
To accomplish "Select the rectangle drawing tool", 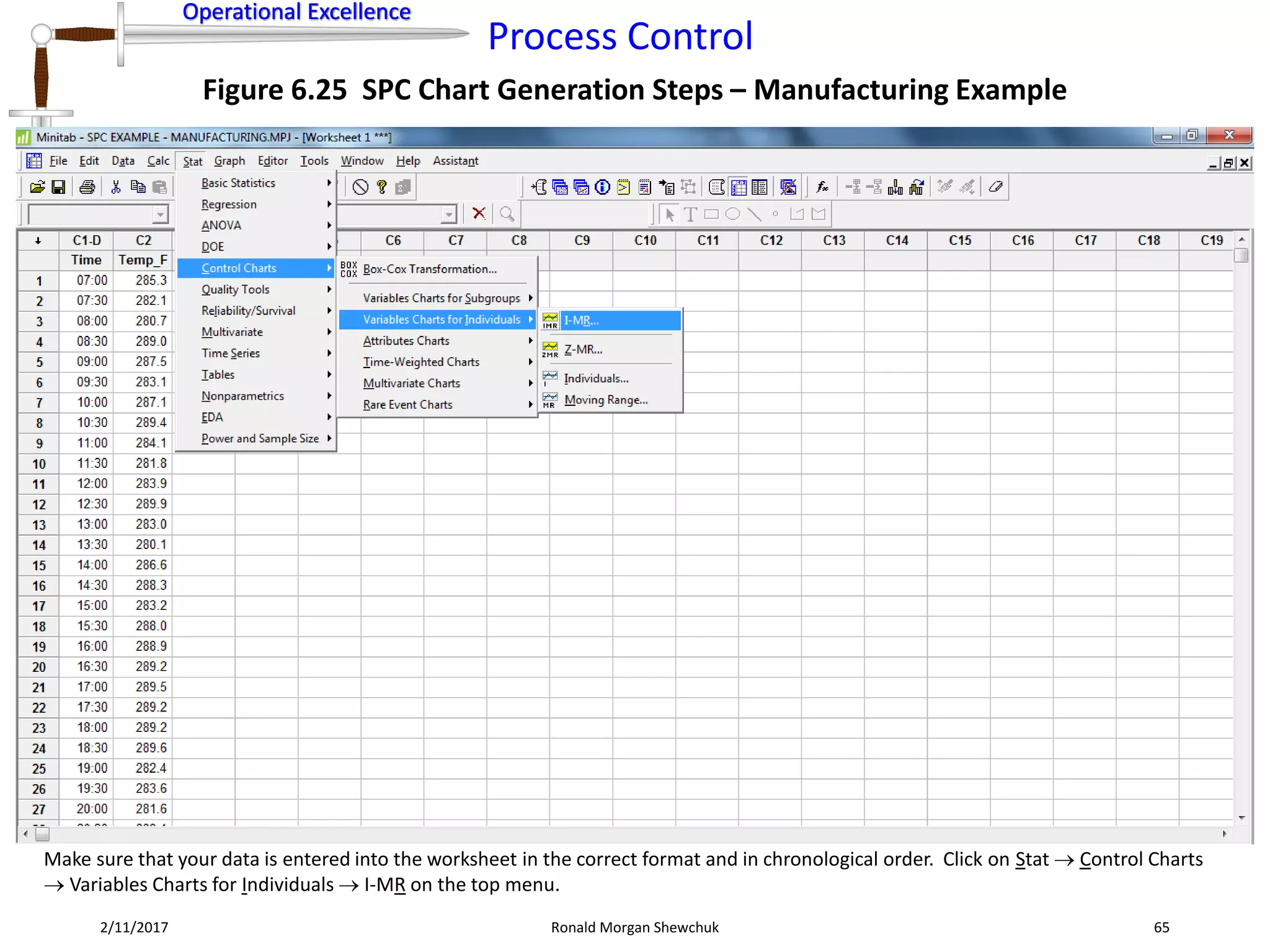I will [x=711, y=214].
